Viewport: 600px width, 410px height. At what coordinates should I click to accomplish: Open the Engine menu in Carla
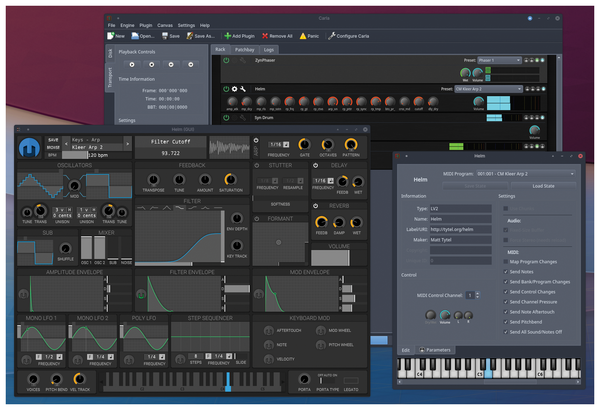point(127,25)
